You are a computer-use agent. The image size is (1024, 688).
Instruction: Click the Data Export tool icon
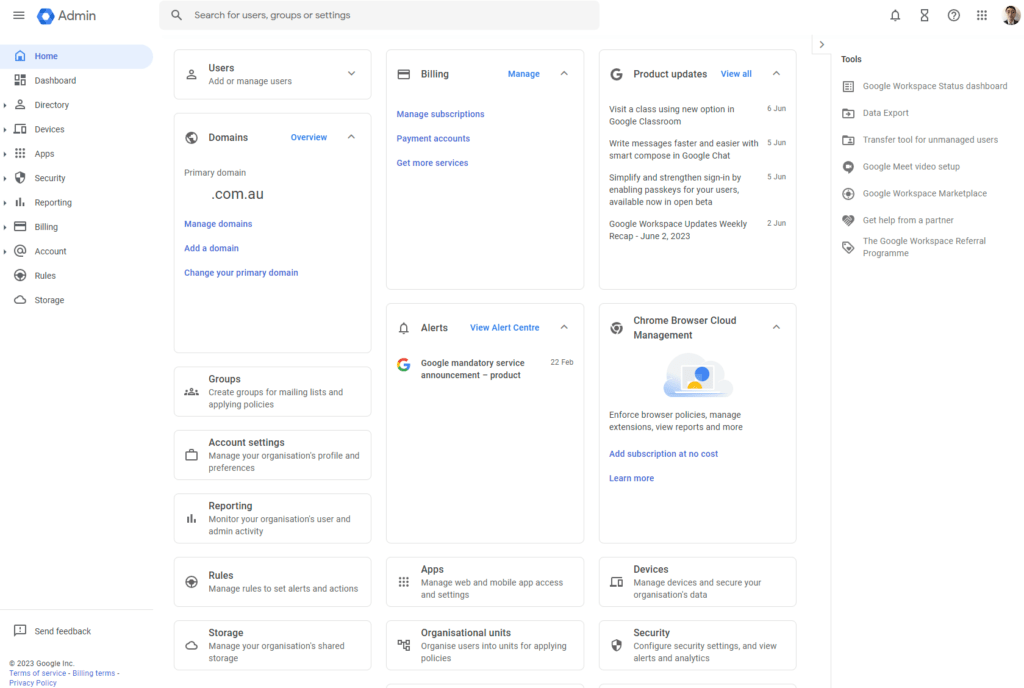[x=848, y=113]
